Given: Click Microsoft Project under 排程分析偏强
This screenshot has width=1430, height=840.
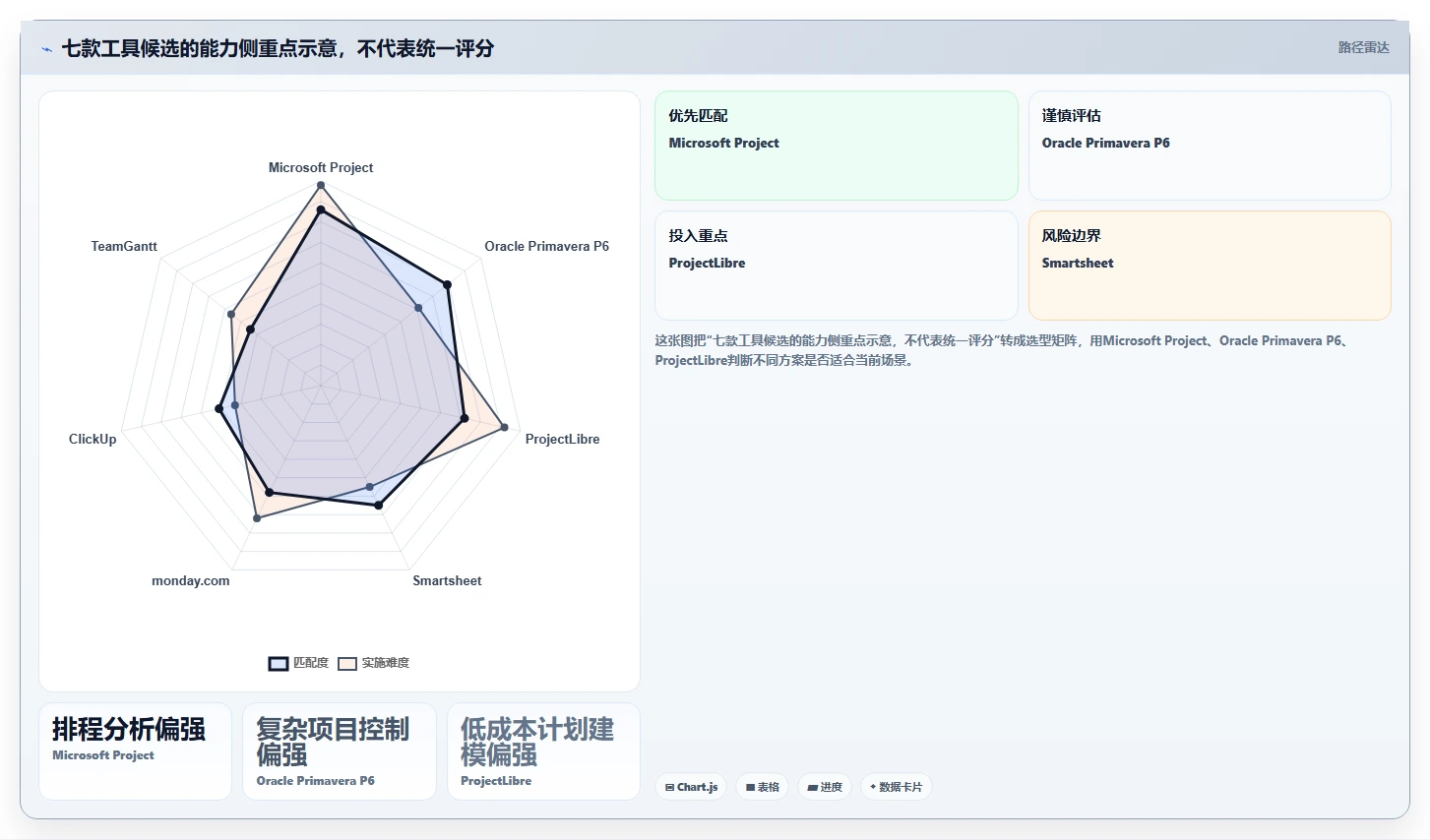Looking at the screenshot, I should pyautogui.click(x=103, y=755).
